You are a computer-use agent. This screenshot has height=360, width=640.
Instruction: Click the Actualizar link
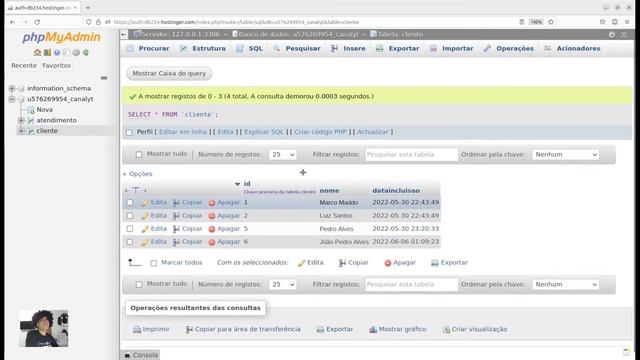click(x=373, y=132)
